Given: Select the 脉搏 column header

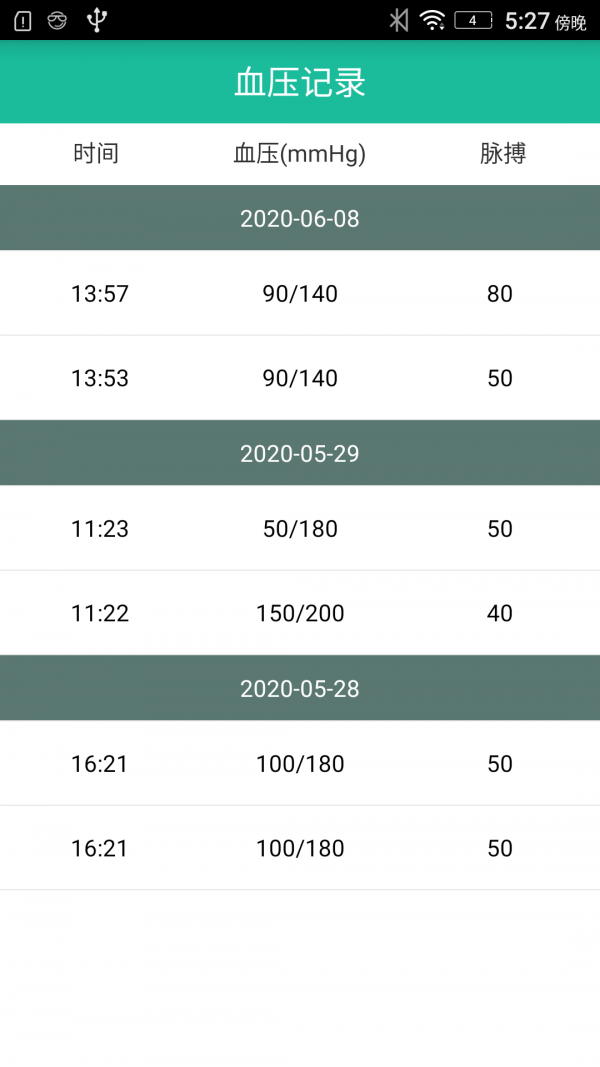Looking at the screenshot, I should (x=502, y=154).
